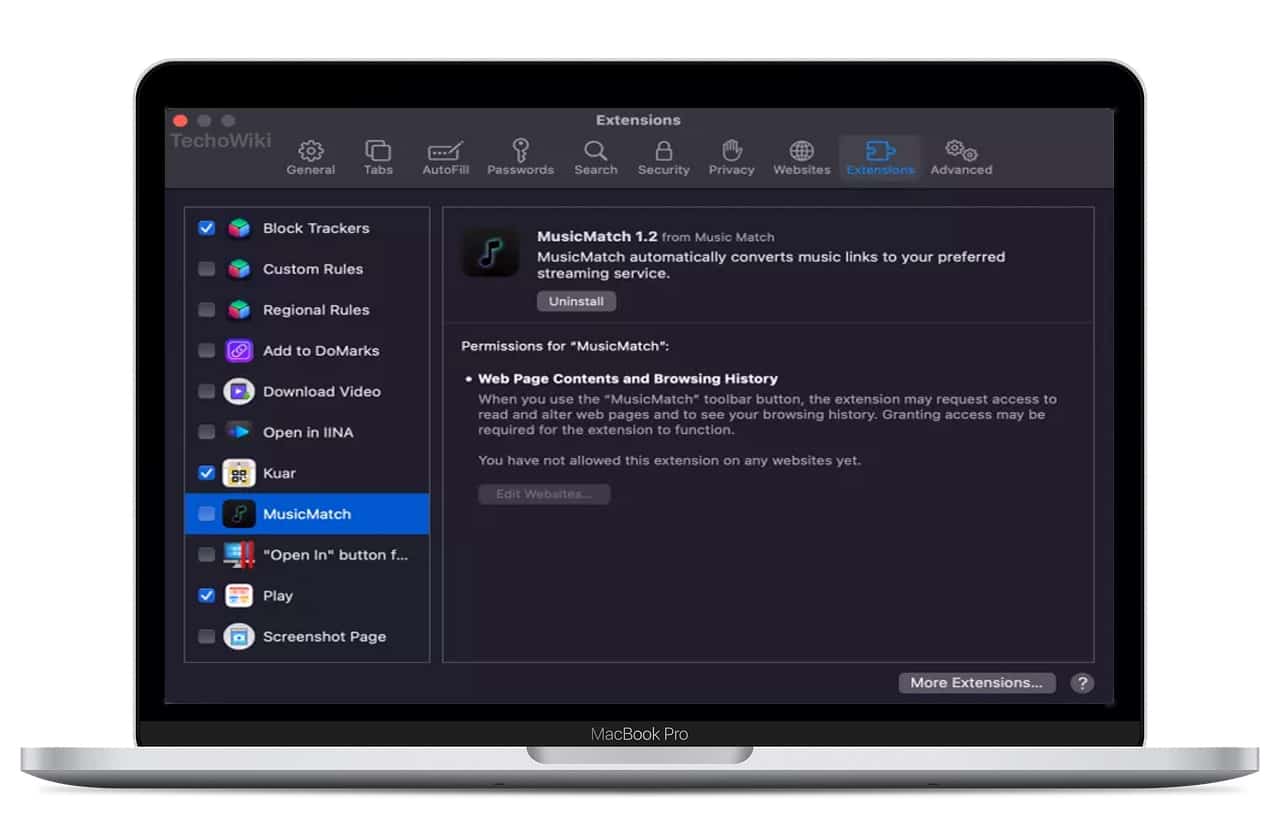1280x814 pixels.
Task: Disable the Block Trackers checkbox
Action: click(x=206, y=228)
